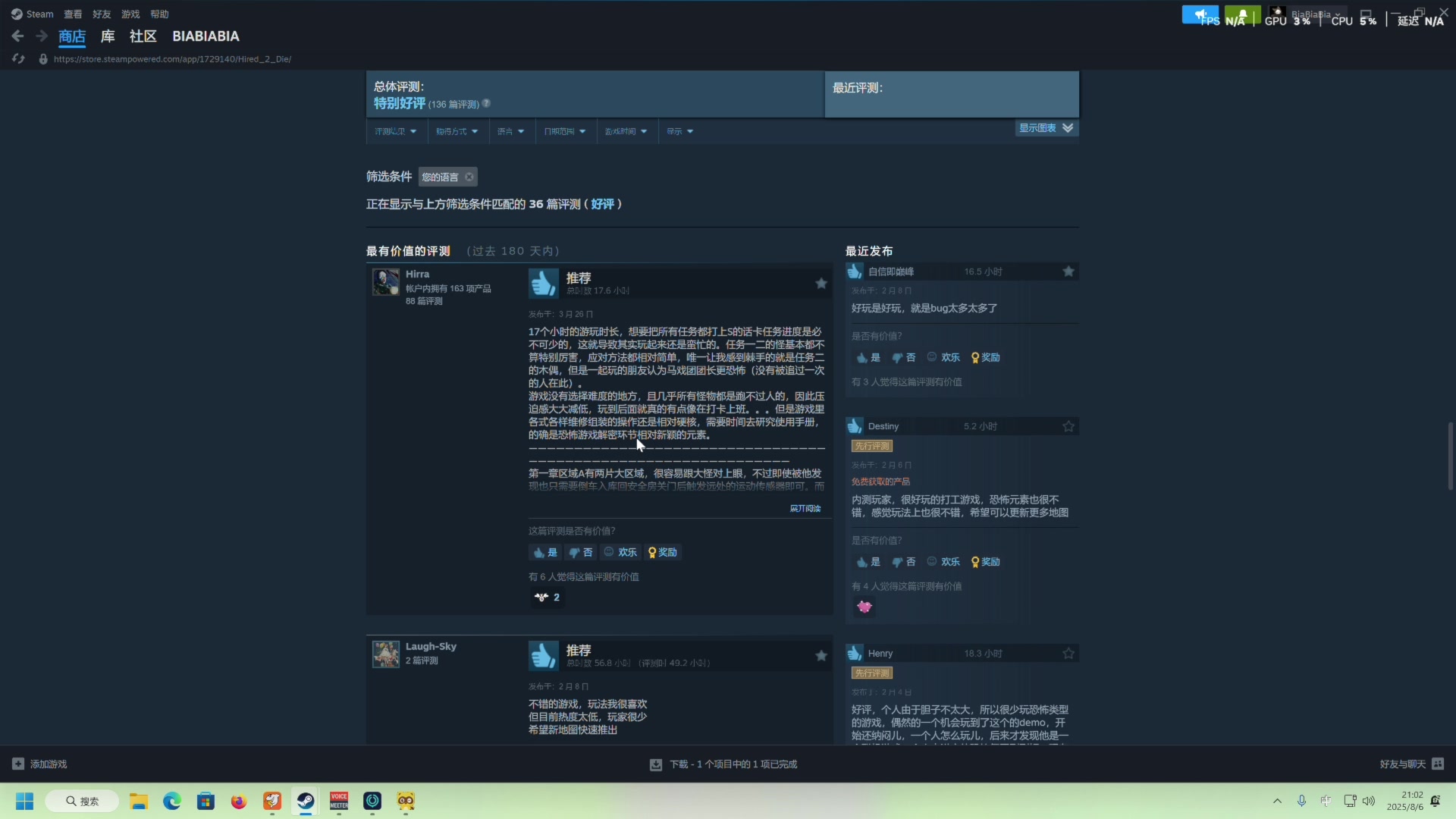Image resolution: width=1456 pixels, height=819 pixels.
Task: Expand Hirra's review with 展开阅读
Action: pyautogui.click(x=805, y=508)
